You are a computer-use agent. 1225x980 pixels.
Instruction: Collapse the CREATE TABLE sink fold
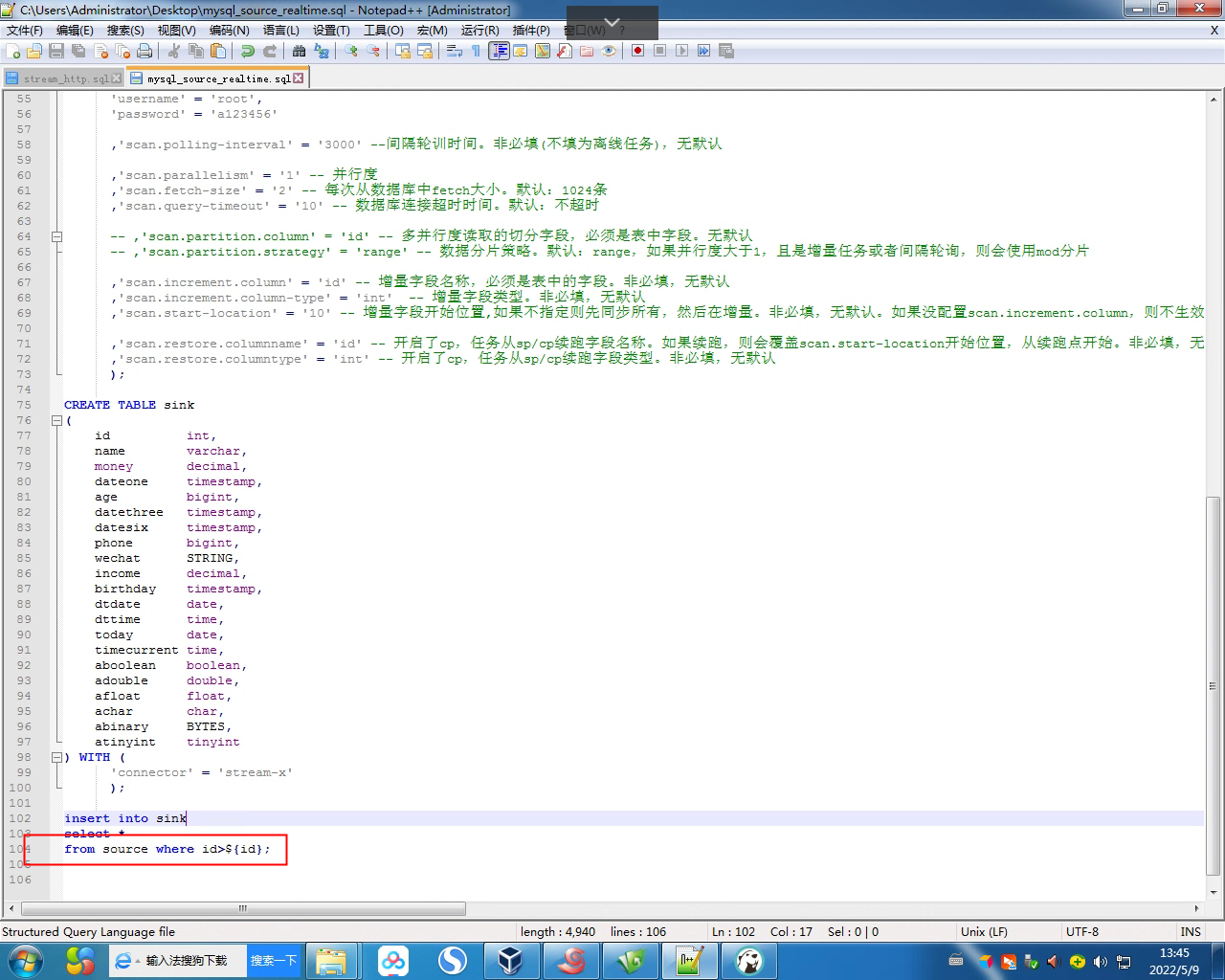[56, 420]
